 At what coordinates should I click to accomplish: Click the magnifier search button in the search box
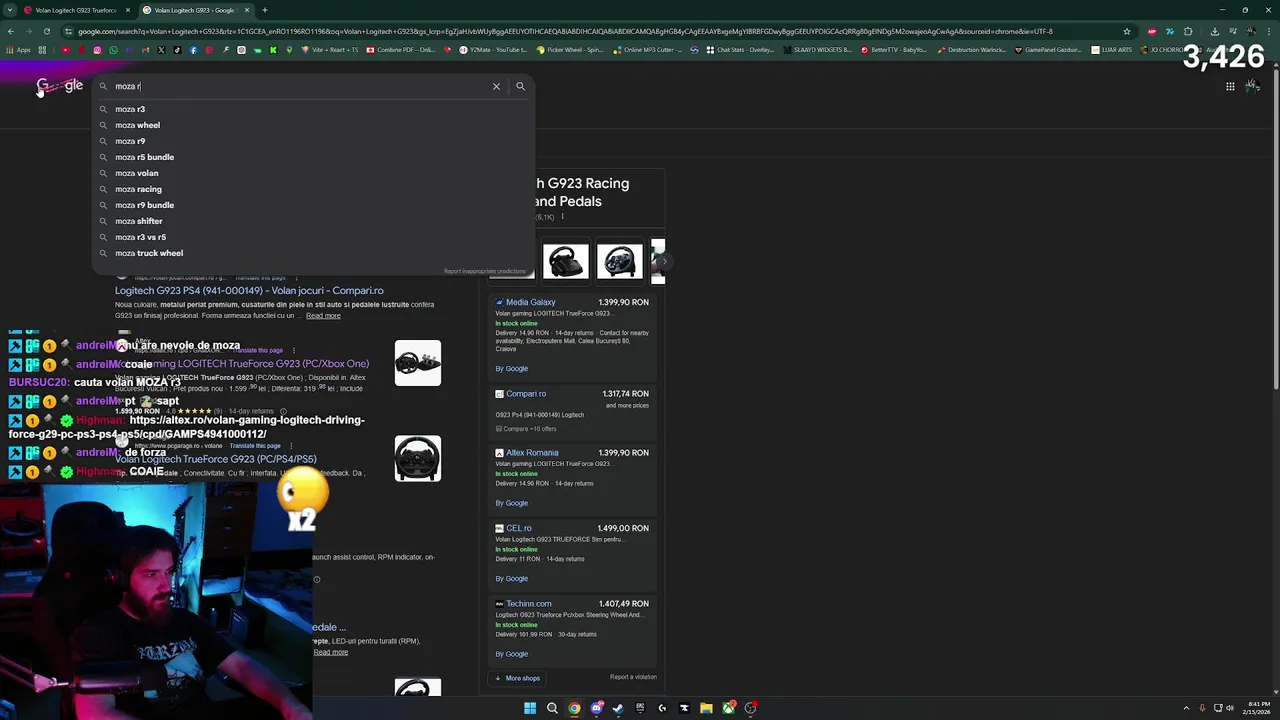(x=520, y=86)
